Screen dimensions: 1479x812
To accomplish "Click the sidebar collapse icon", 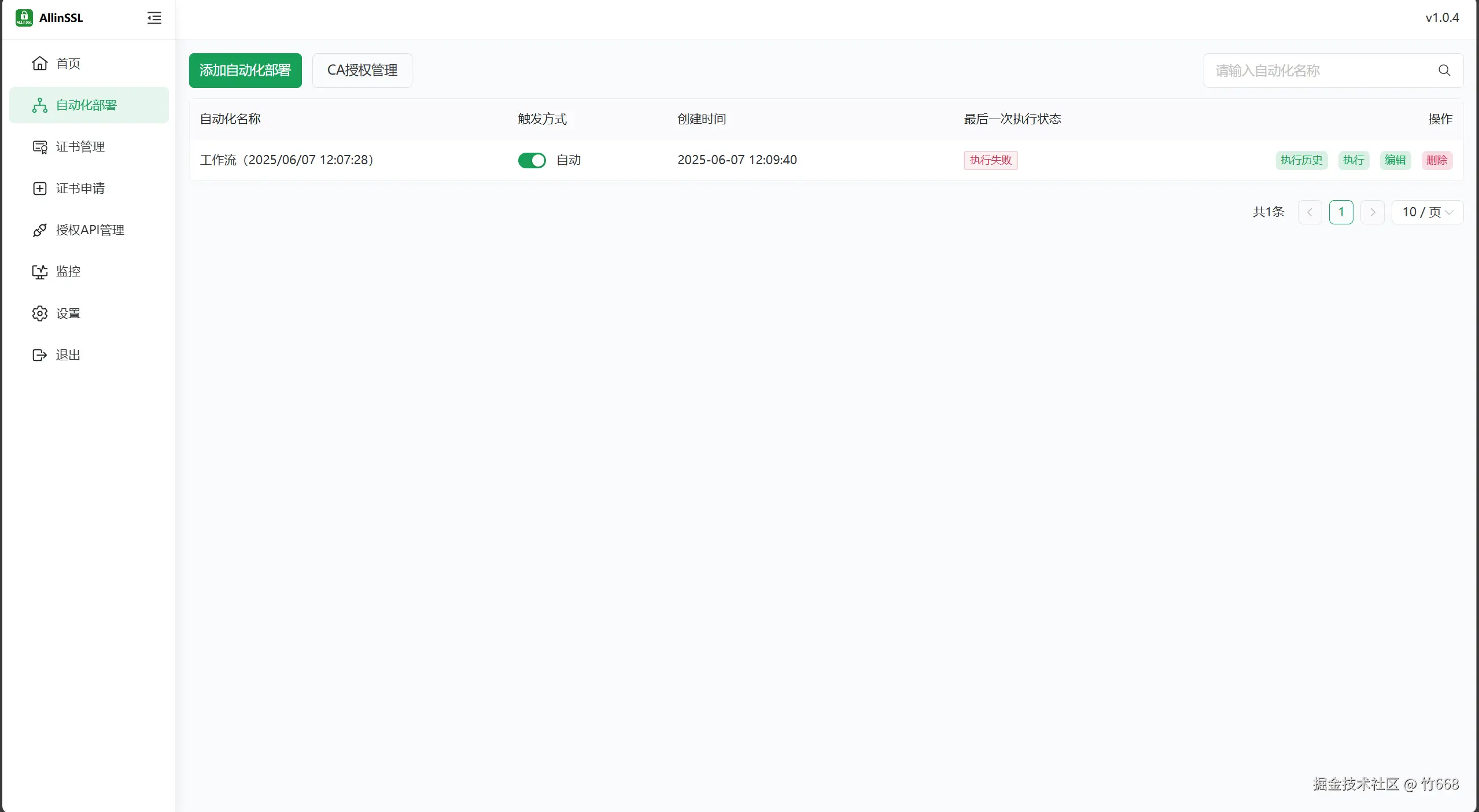I will coord(154,18).
